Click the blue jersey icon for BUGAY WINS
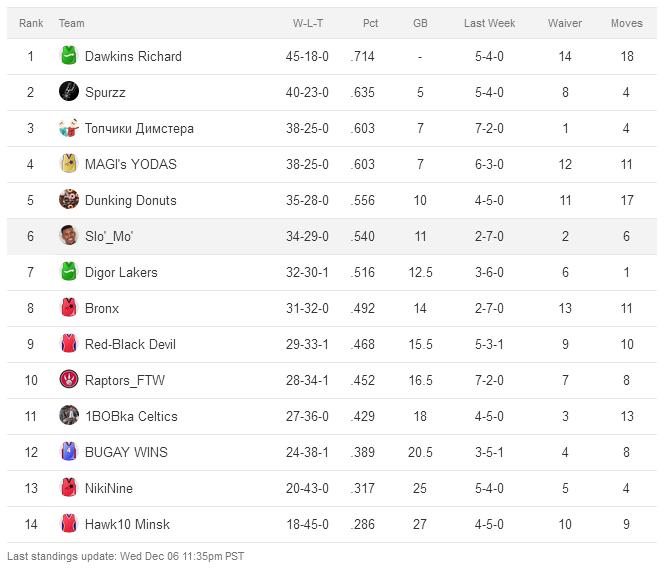This screenshot has height=577, width=665. [x=69, y=452]
